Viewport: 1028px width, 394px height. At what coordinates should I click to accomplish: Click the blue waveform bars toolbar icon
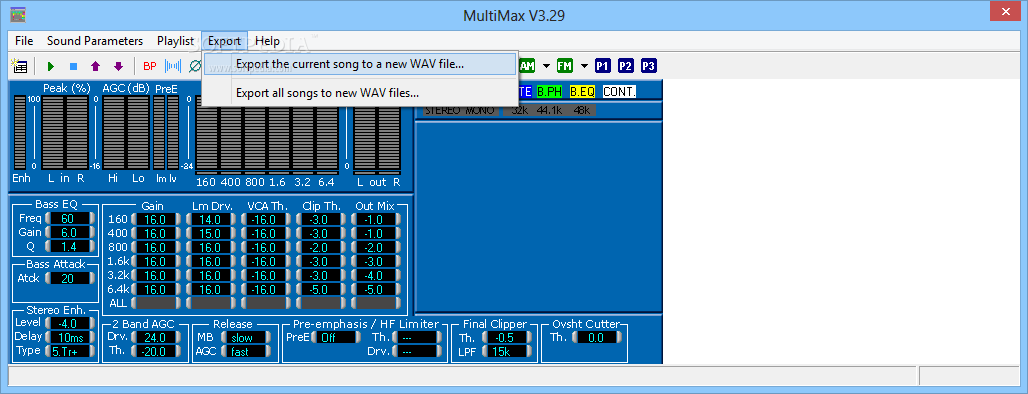pyautogui.click(x=172, y=66)
